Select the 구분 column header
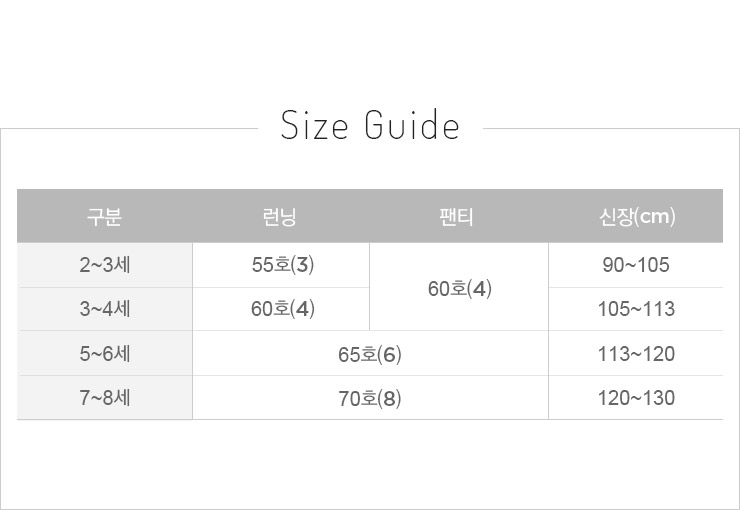This screenshot has height=510, width=740. tap(104, 216)
